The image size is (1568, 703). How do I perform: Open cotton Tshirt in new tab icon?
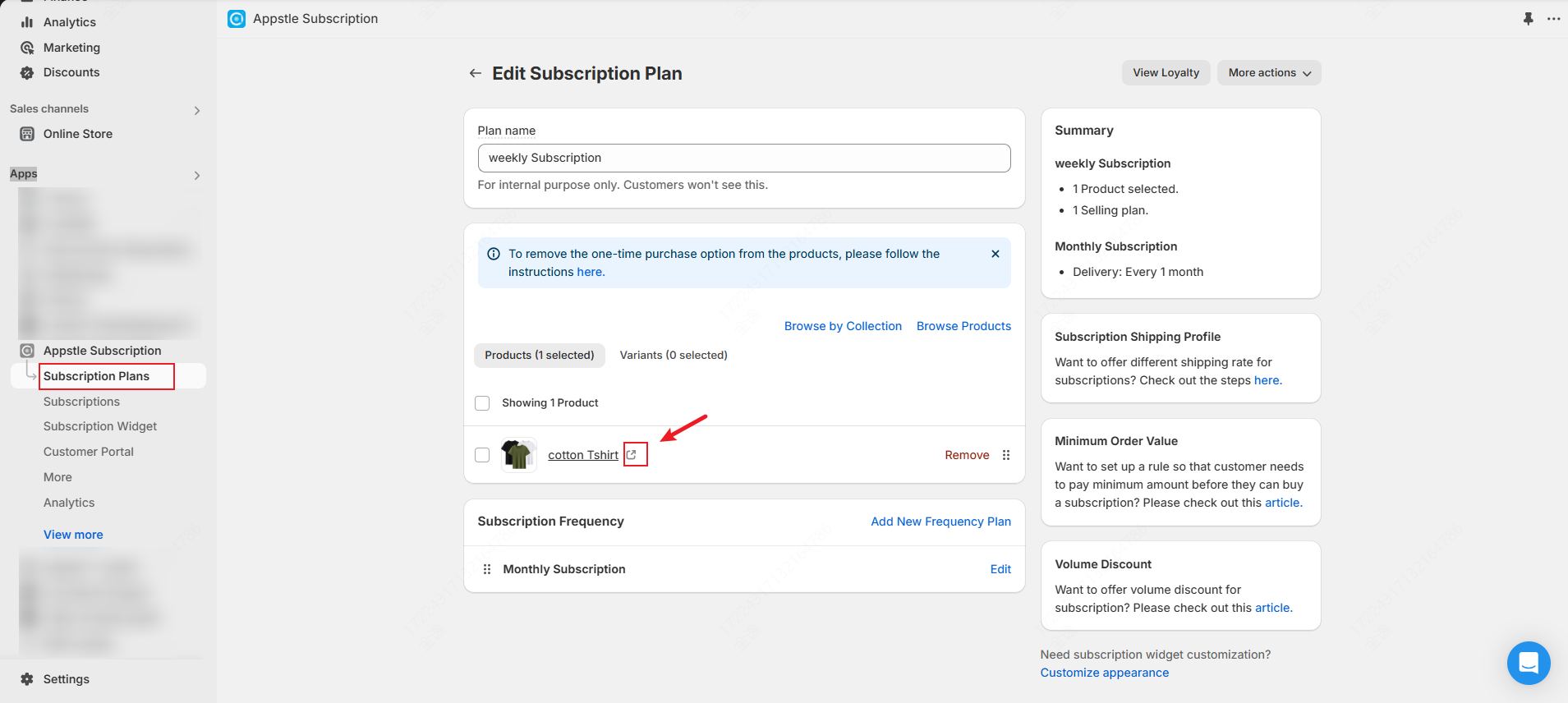pos(631,454)
